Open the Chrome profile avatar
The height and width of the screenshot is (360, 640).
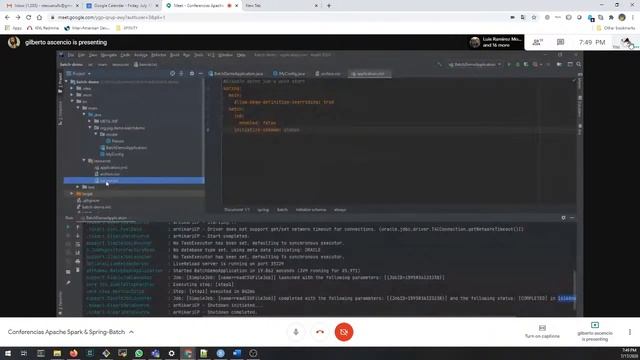(622, 18)
